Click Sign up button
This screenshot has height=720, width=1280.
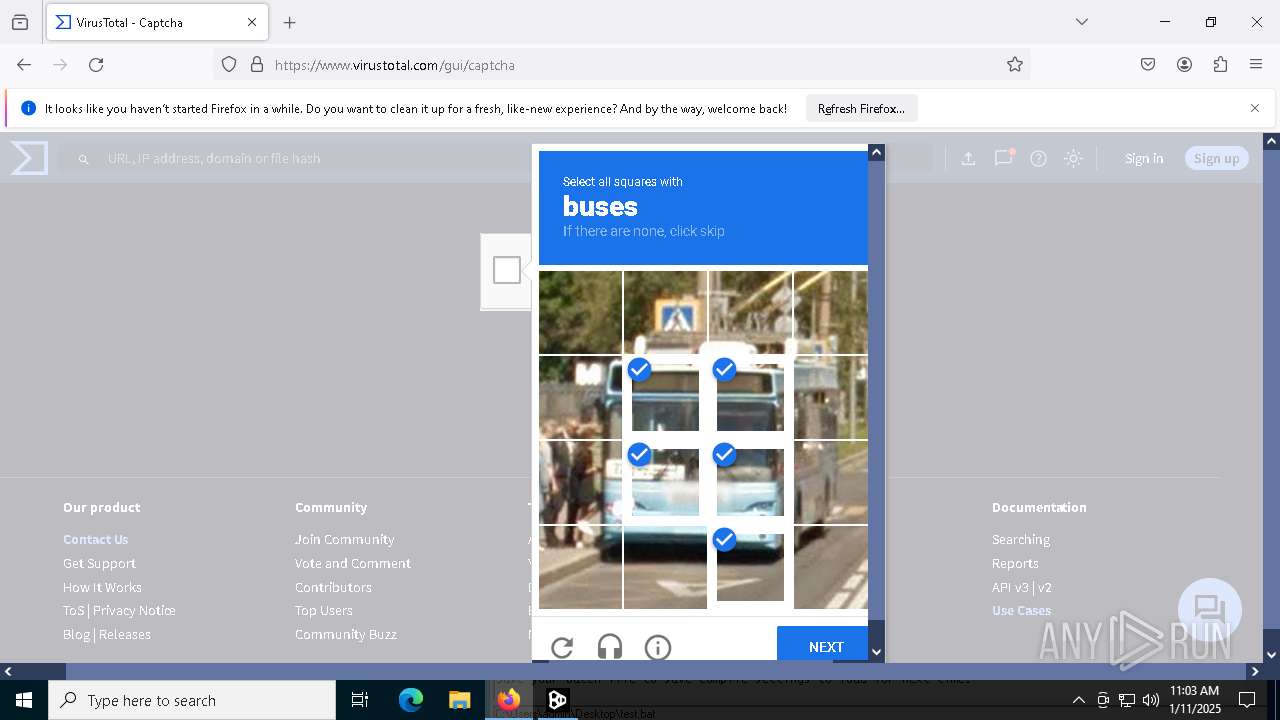pyautogui.click(x=1216, y=158)
